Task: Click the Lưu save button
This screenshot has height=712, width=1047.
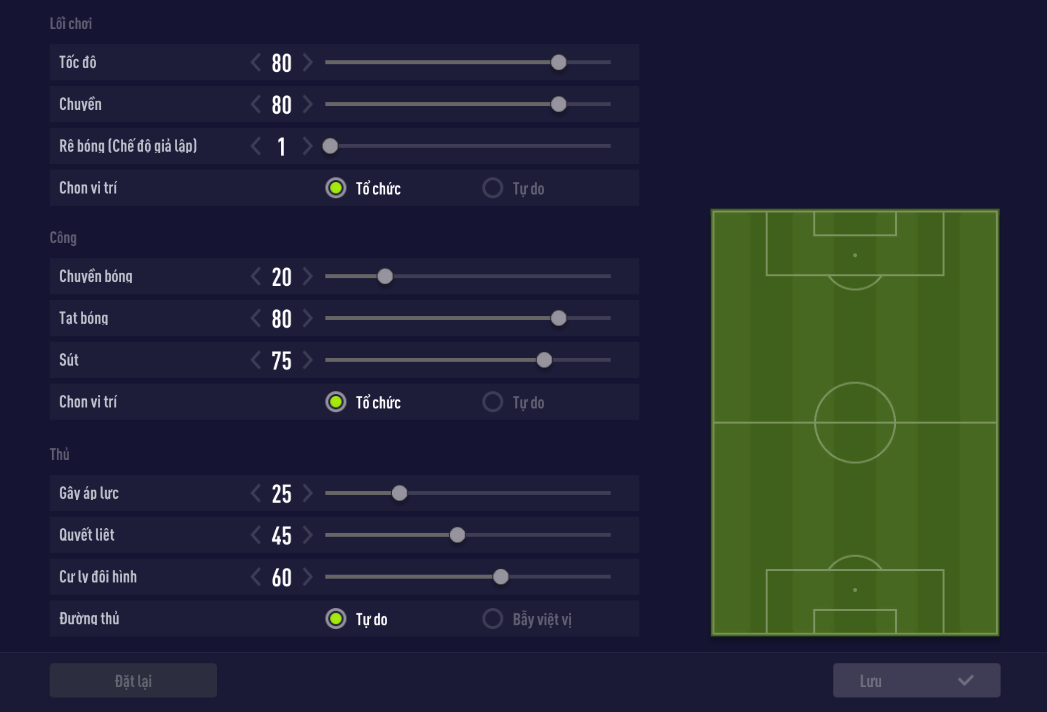Action: [916, 681]
